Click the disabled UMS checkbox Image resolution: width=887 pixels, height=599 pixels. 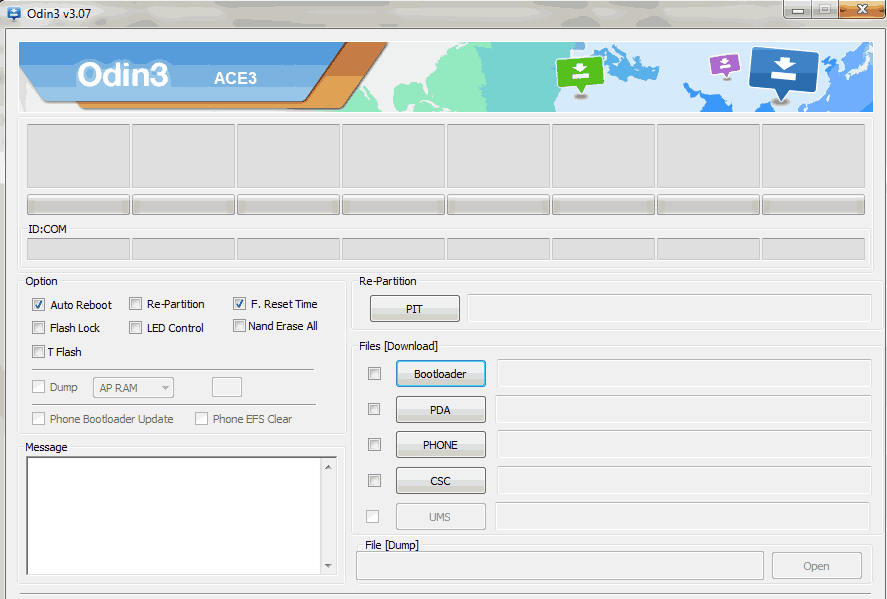tap(373, 516)
